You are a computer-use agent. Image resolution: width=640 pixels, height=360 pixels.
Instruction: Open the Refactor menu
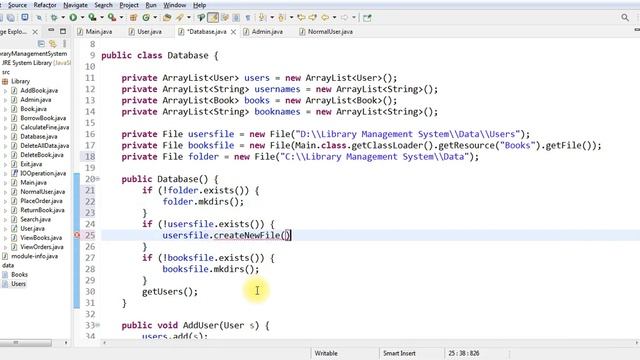pyautogui.click(x=45, y=5)
